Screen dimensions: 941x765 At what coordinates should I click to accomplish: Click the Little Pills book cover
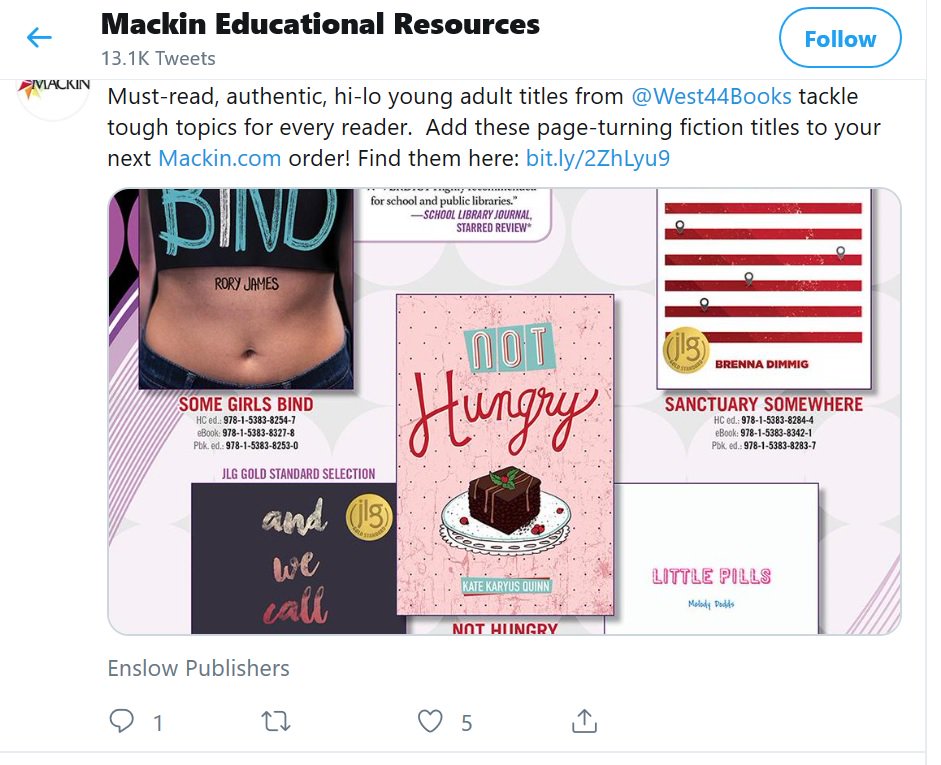point(711,558)
